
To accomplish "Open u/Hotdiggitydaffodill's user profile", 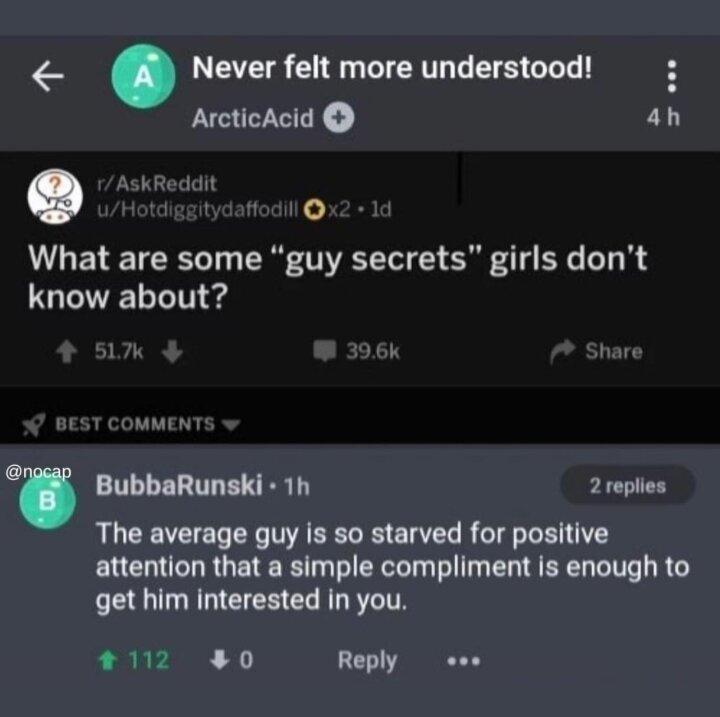I will click(197, 210).
